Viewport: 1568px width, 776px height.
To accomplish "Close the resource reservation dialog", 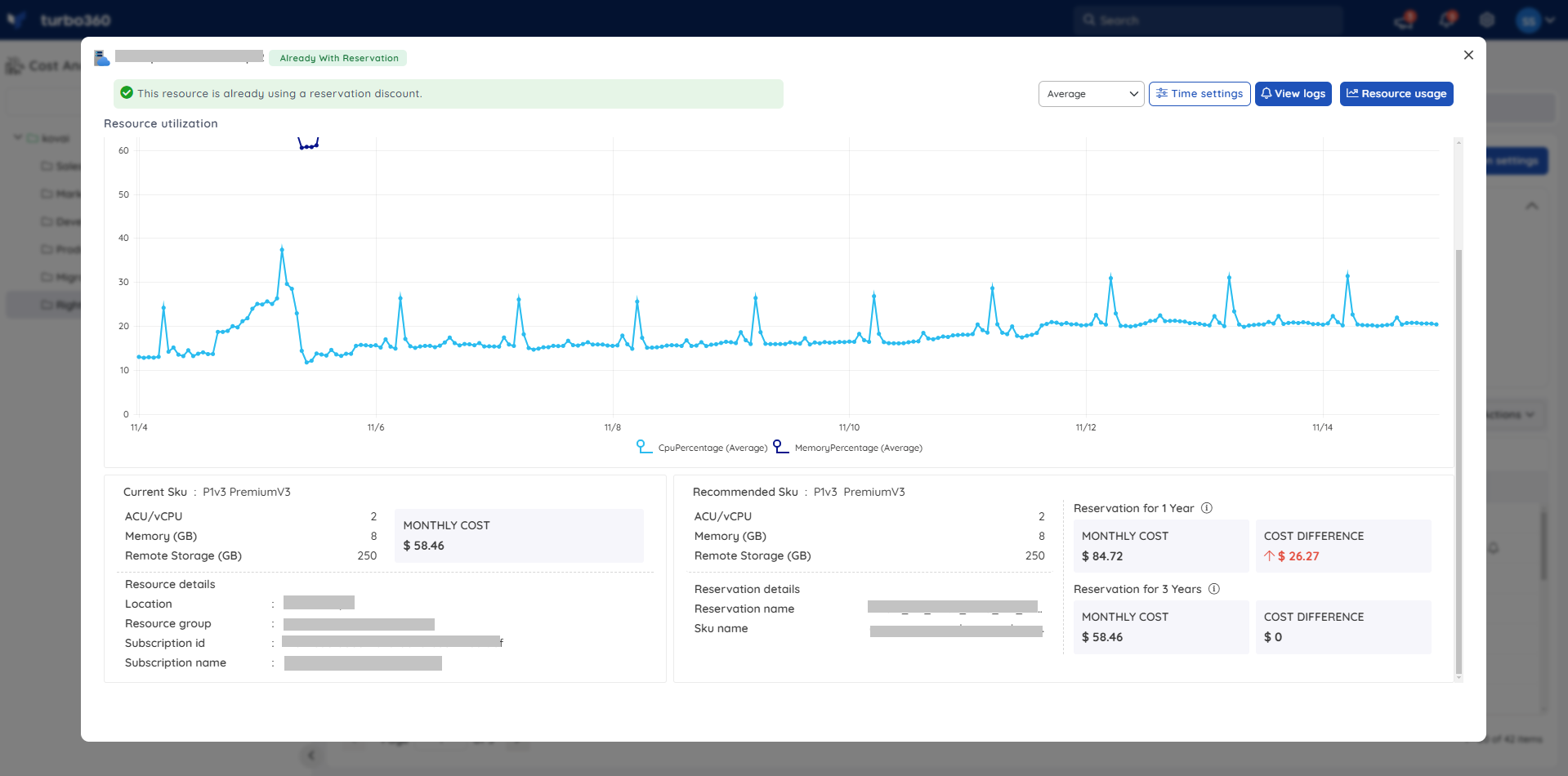I will click(1468, 55).
